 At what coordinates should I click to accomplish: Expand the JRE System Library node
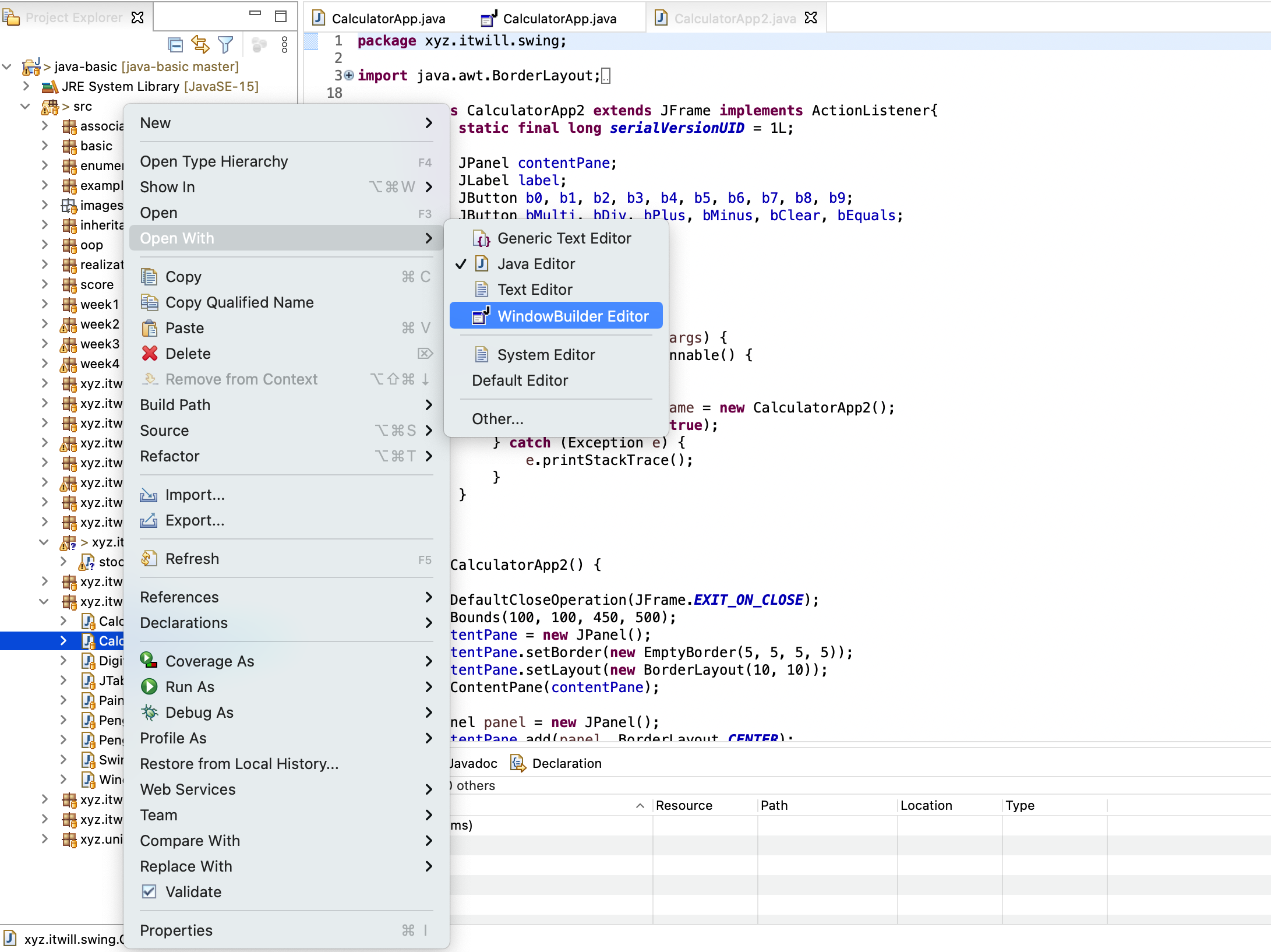pos(25,87)
